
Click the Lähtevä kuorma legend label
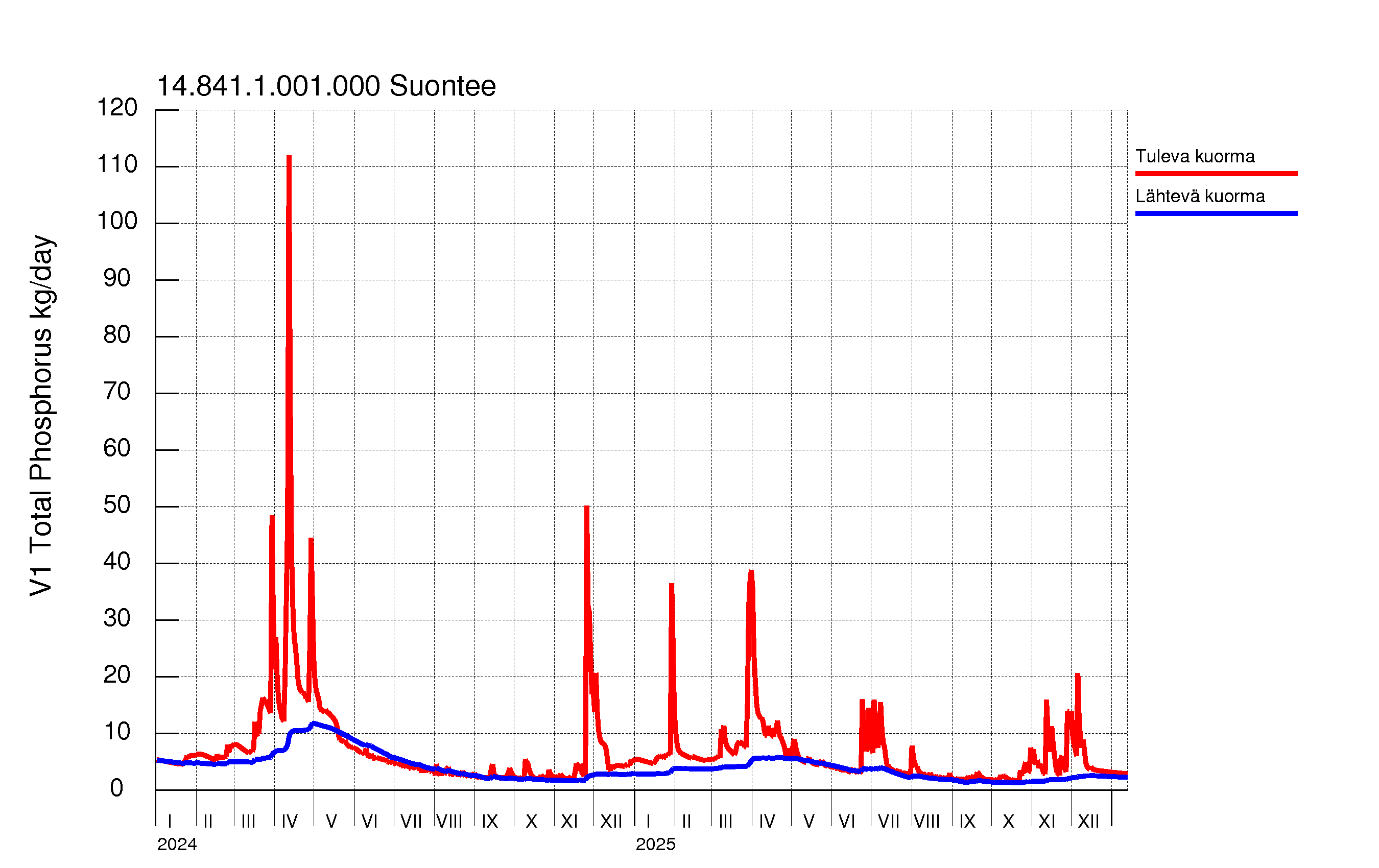click(1200, 197)
